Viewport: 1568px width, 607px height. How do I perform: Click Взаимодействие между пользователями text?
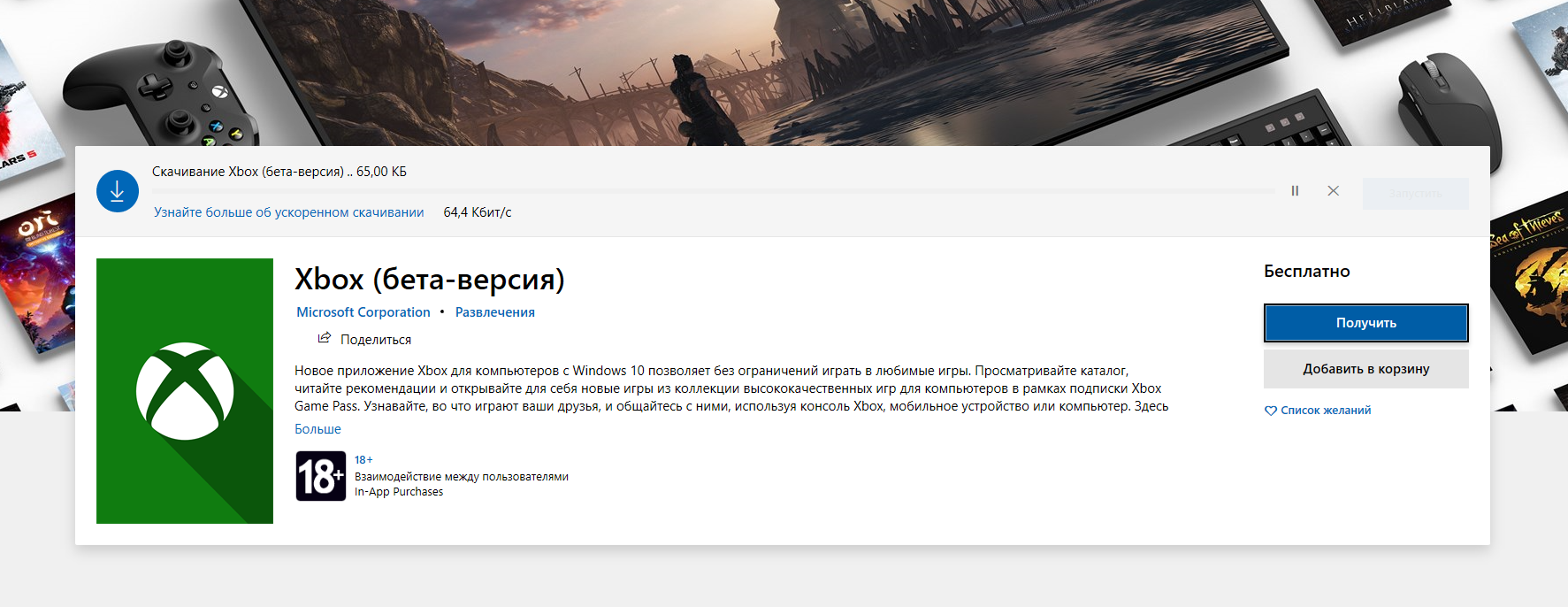tap(462, 477)
